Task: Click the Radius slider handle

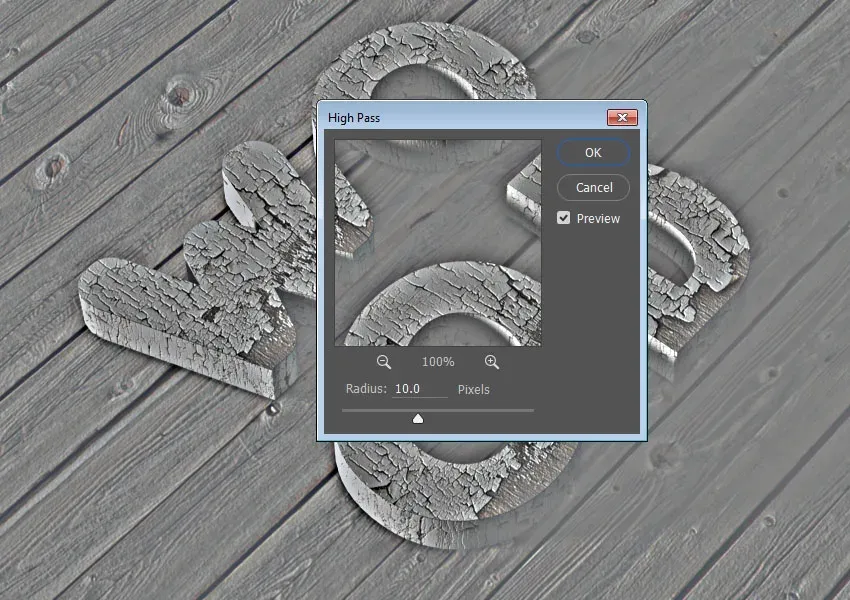Action: [417, 418]
